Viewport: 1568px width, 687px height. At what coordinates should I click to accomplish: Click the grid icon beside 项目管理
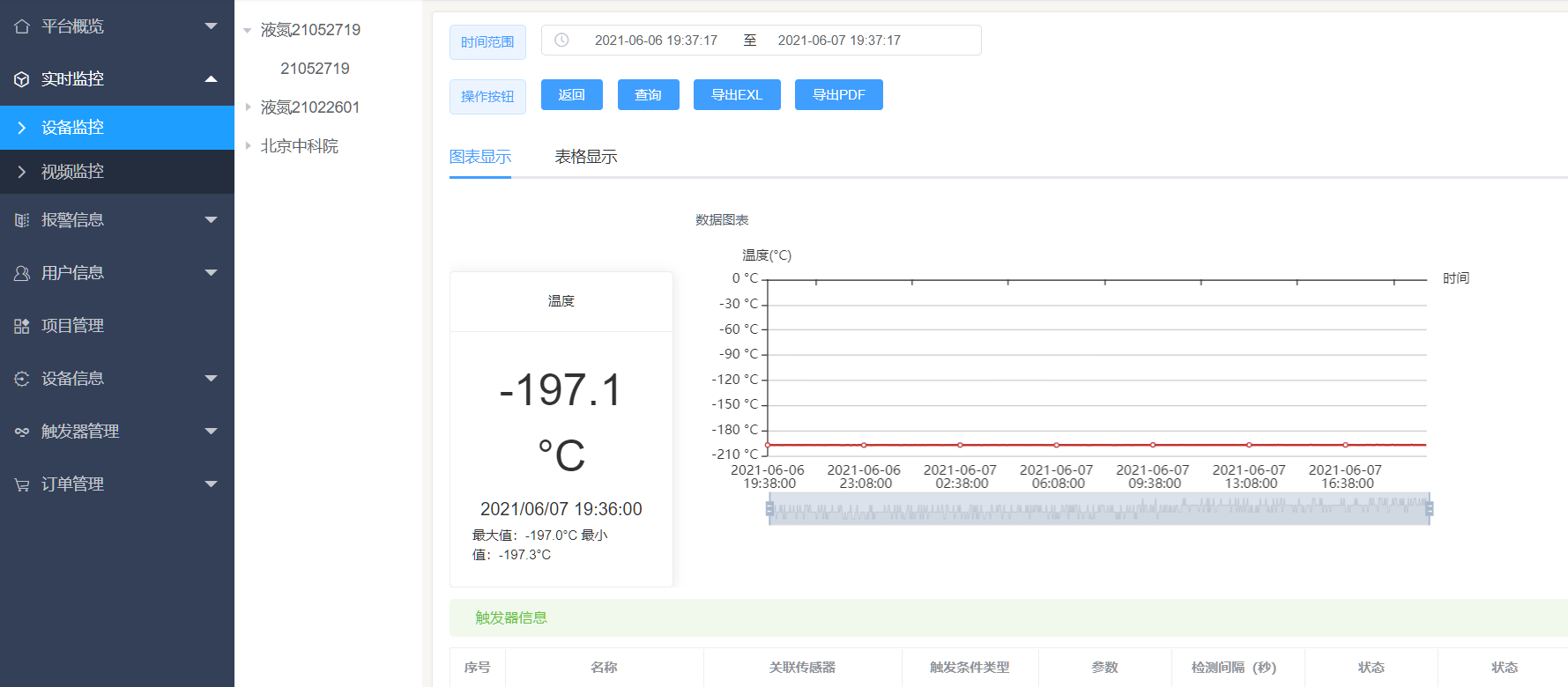(x=22, y=326)
